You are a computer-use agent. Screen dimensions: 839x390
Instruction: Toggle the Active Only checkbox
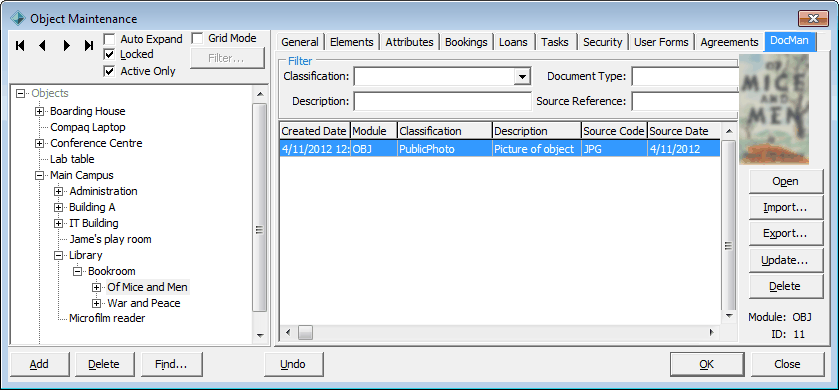[109, 71]
